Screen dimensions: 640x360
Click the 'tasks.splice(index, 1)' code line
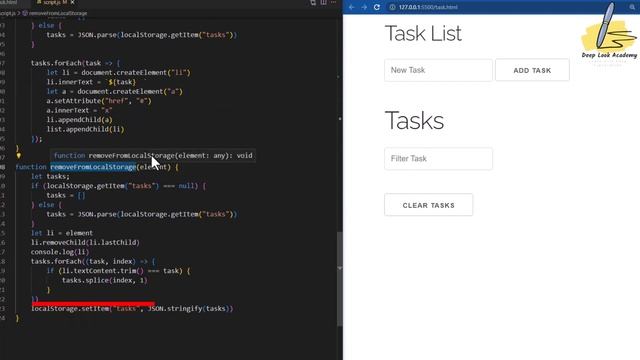(104, 280)
